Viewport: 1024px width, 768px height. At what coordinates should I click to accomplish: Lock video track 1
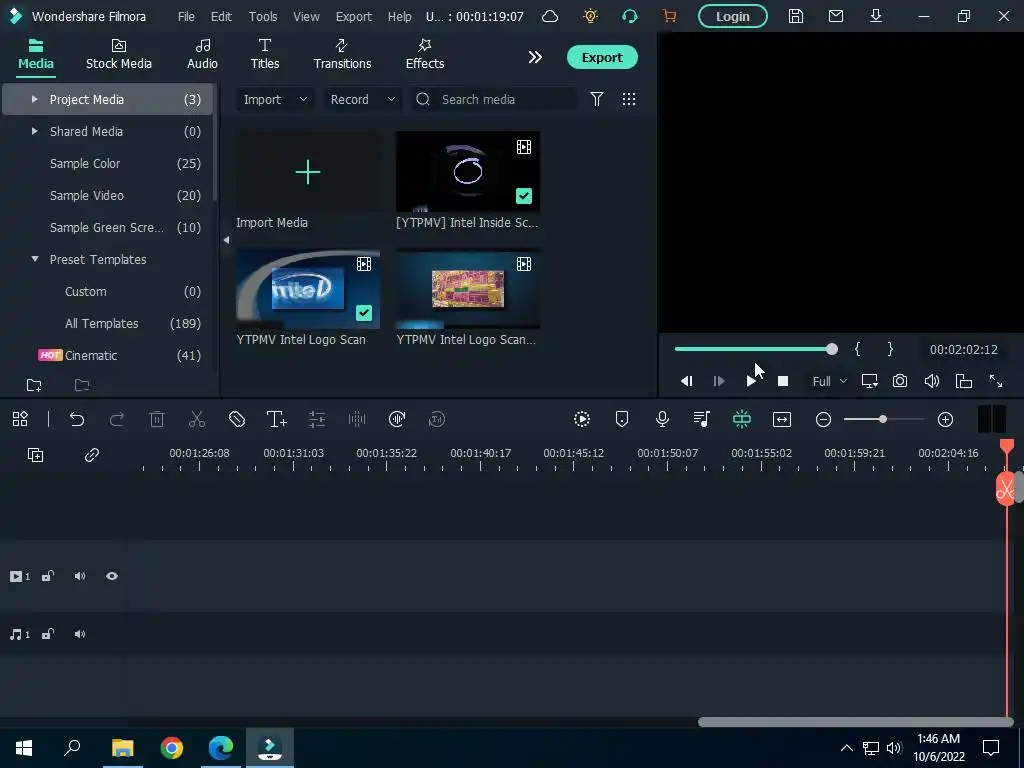(x=48, y=576)
